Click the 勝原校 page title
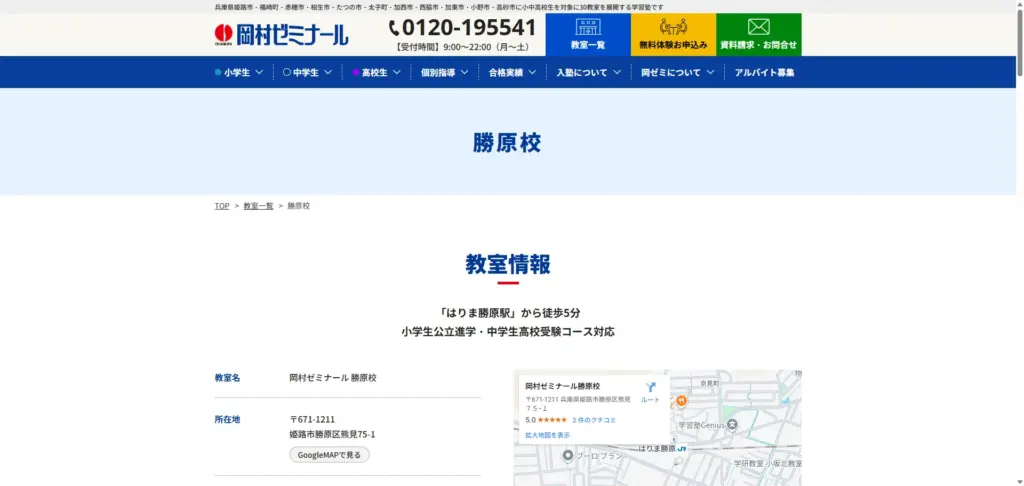The height and width of the screenshot is (486, 1024). [507, 143]
